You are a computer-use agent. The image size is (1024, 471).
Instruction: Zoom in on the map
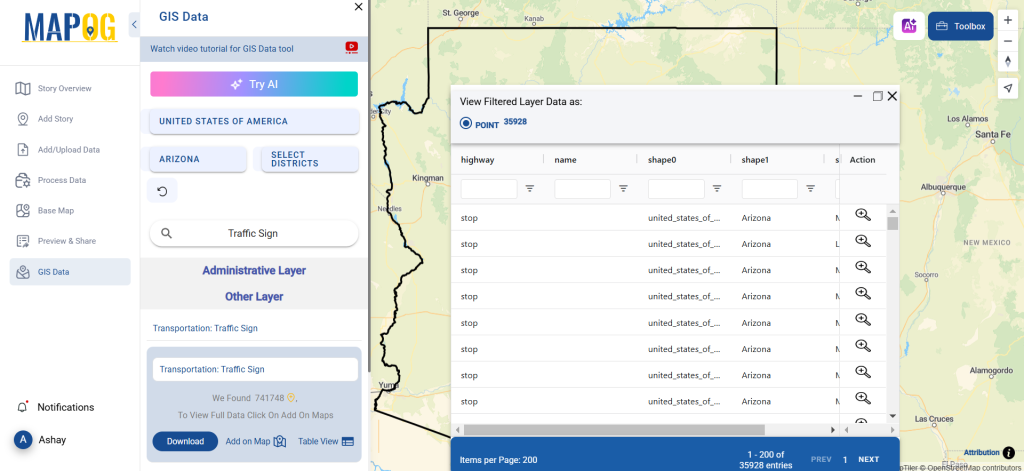pos(1008,21)
